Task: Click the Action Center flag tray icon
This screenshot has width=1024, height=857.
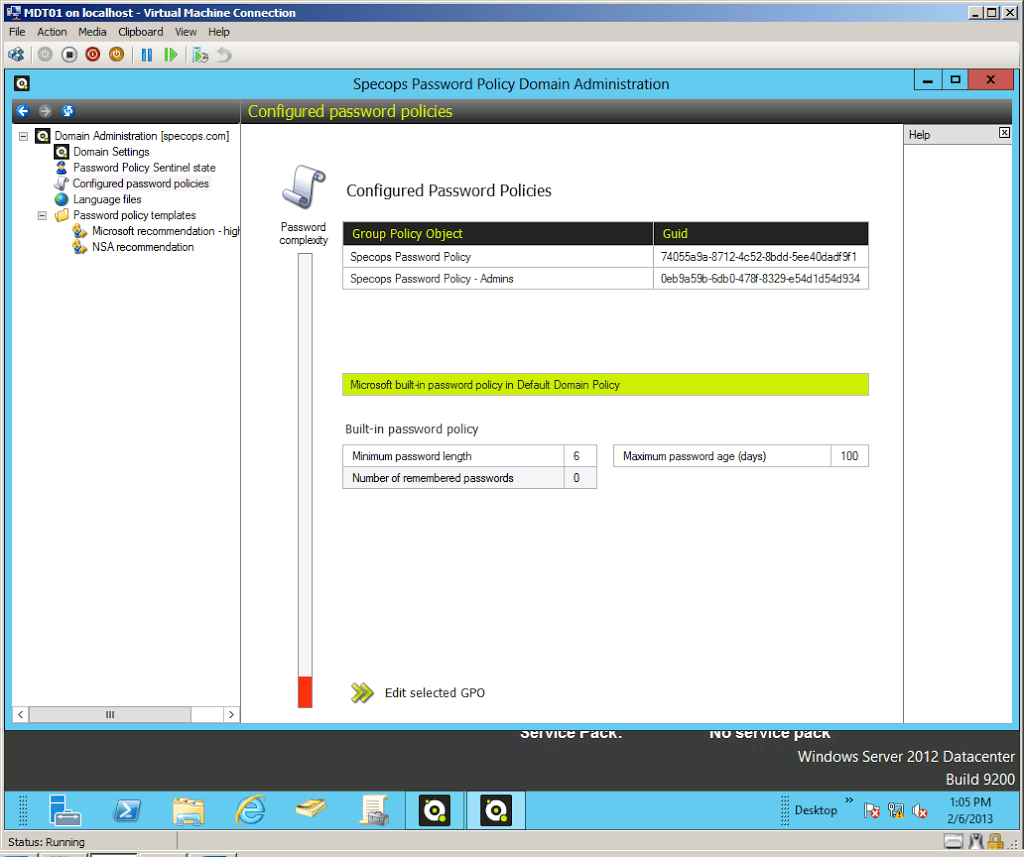Action: pos(872,811)
